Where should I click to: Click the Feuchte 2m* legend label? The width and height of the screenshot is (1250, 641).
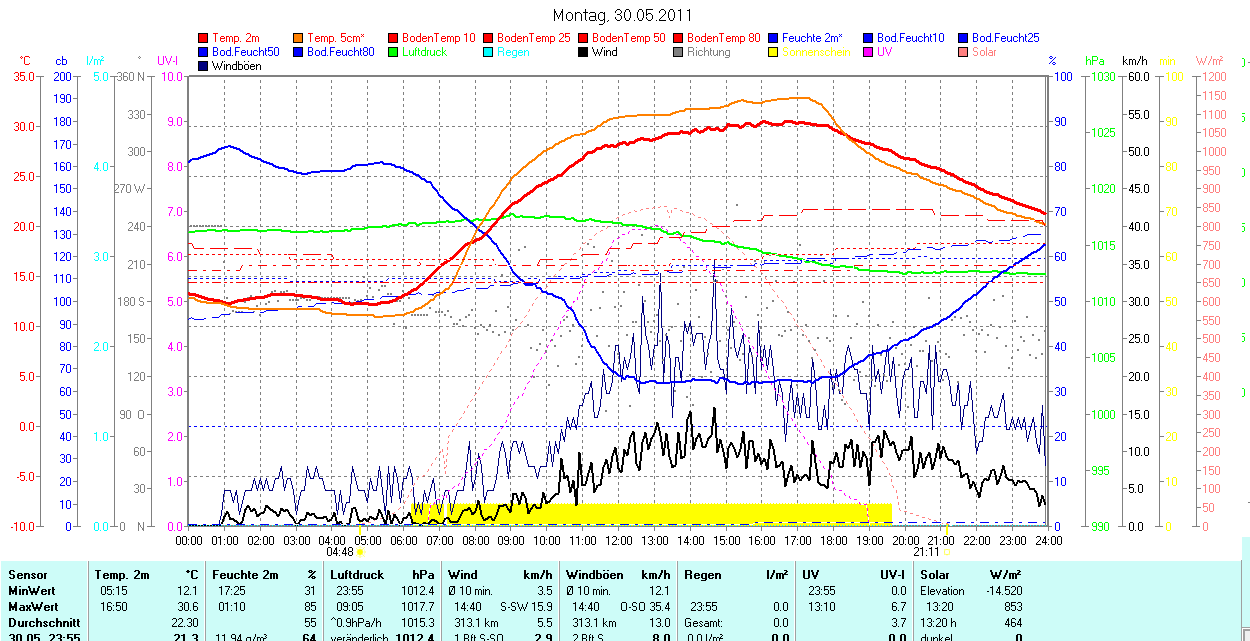tap(816, 38)
